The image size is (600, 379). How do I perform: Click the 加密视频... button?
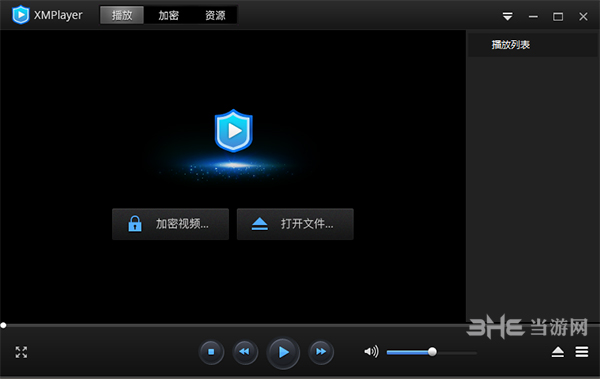[x=170, y=224]
